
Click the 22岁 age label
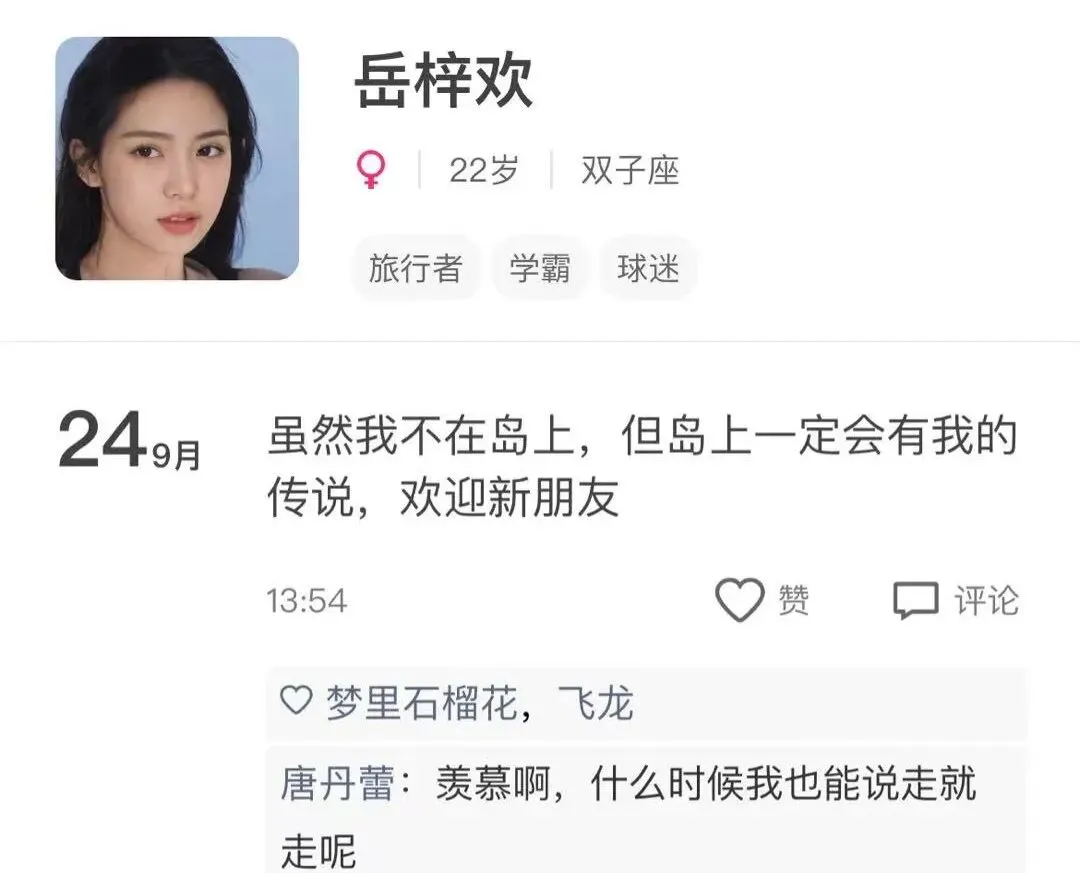pyautogui.click(x=484, y=170)
